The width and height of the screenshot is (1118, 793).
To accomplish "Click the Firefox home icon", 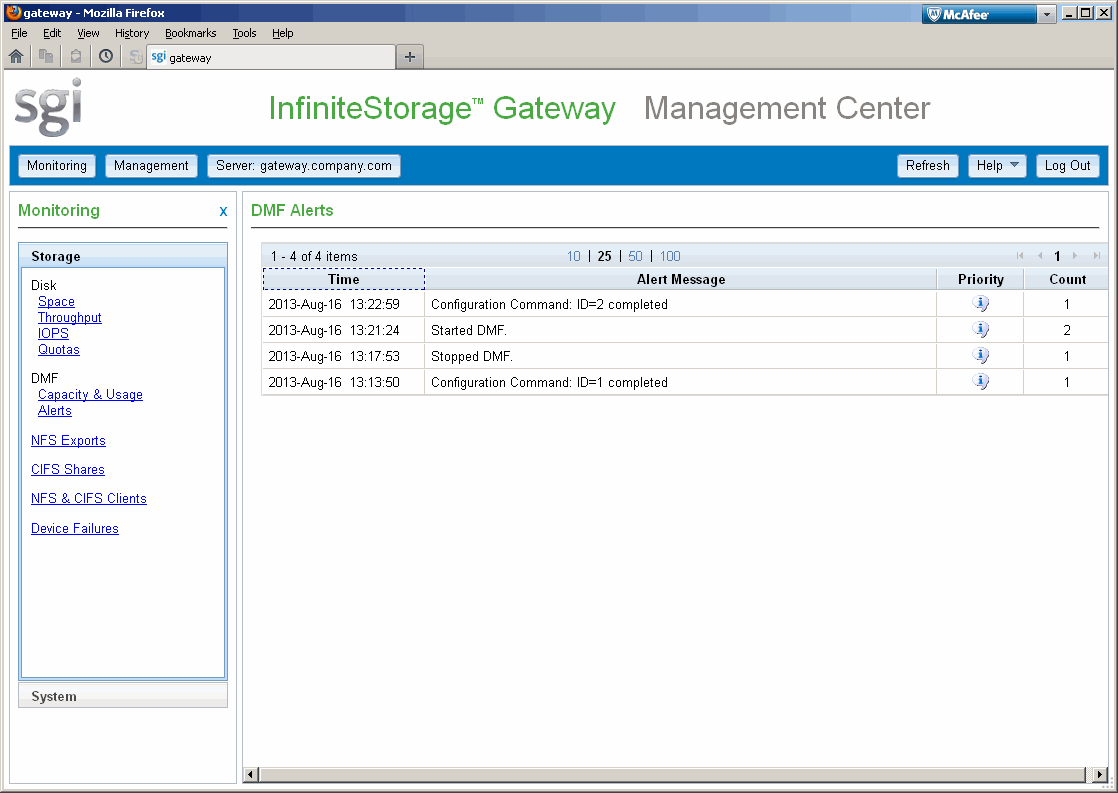I will coord(16,56).
